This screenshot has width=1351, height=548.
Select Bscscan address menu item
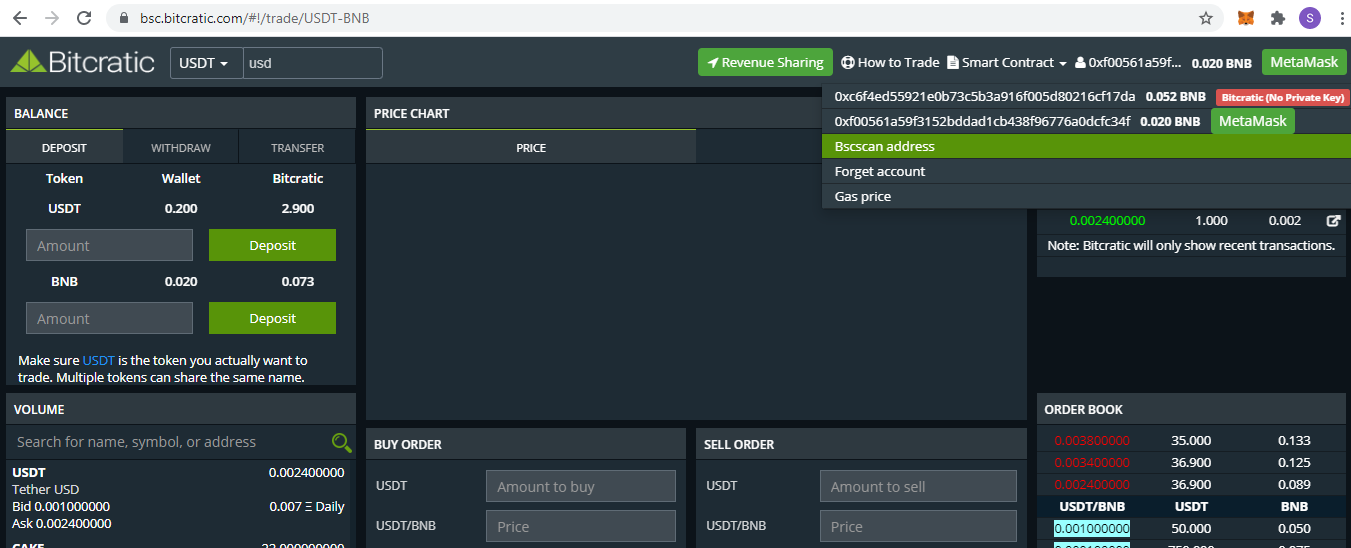pos(885,146)
